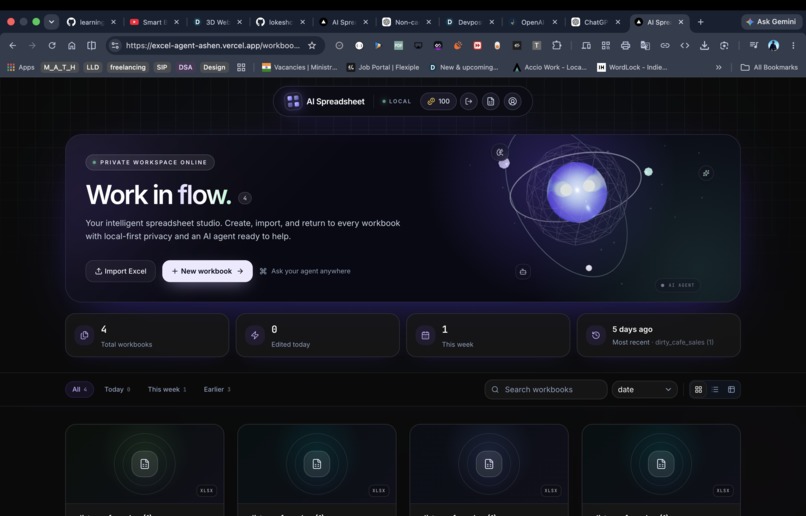This screenshot has width=806, height=516.
Task: Click the PRIVATE WORKSPACE ONLINE badge
Action: (150, 162)
